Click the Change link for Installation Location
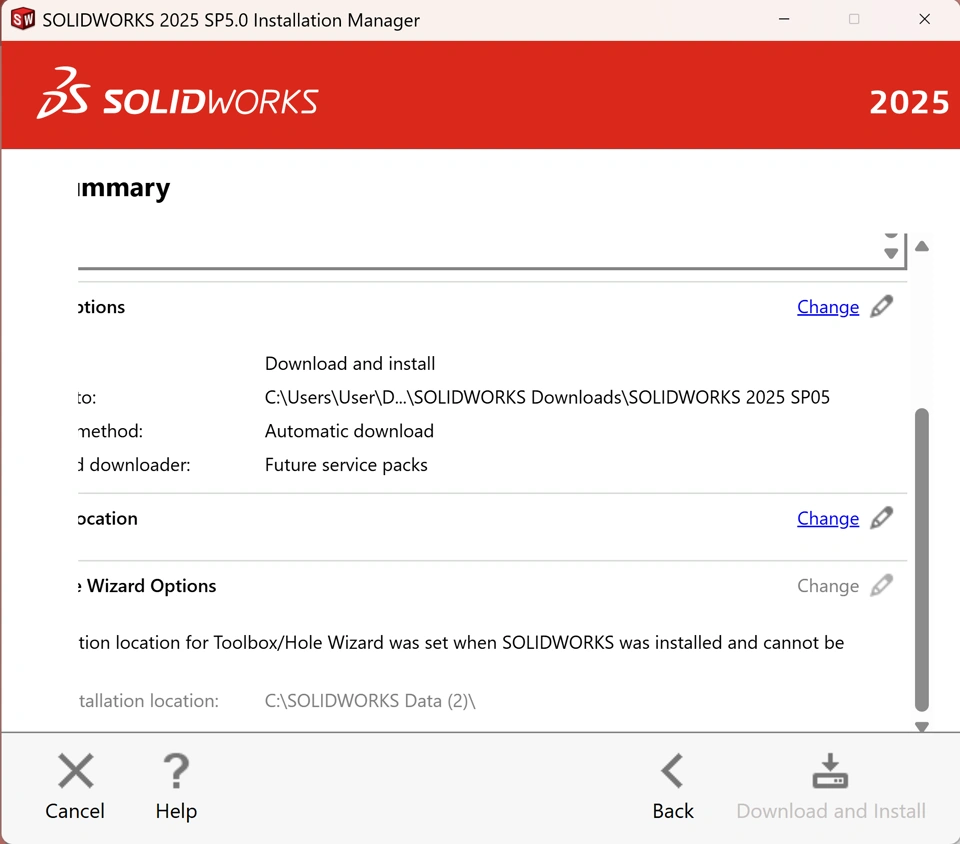The width and height of the screenshot is (960, 844). tap(827, 518)
